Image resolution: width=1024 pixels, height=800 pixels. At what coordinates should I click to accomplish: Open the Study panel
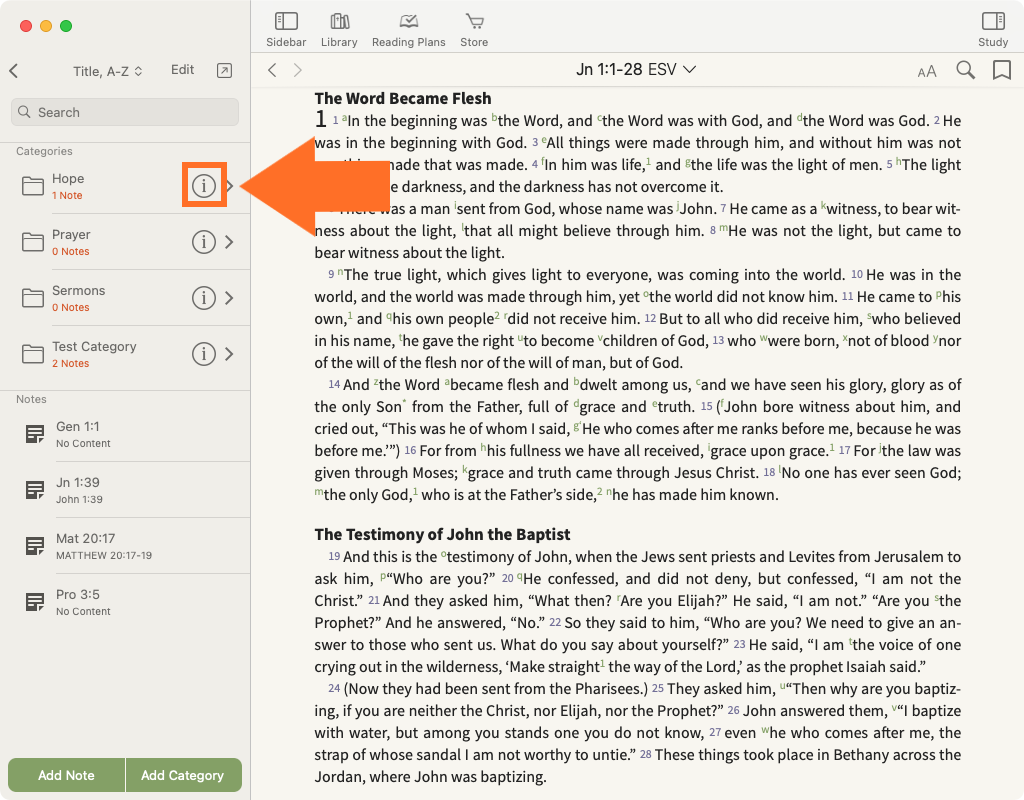point(992,29)
